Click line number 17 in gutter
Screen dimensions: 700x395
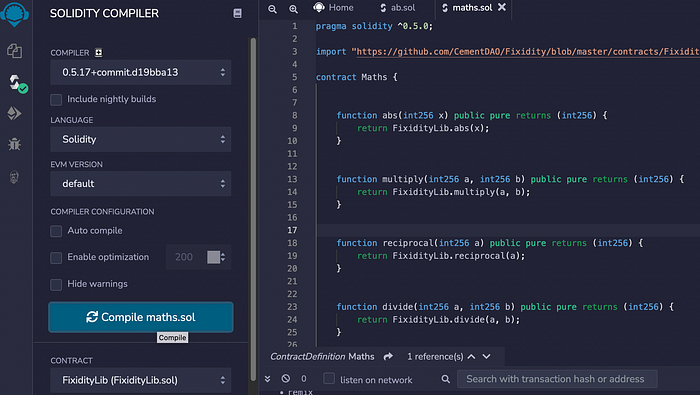pos(292,230)
